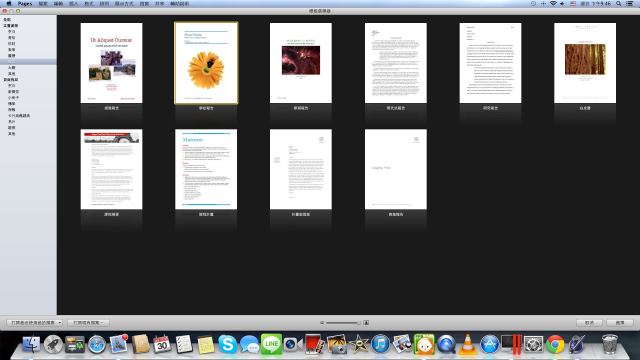Viewport: 640px width, 360px height.
Task: Open Mail stamp icon with badge
Action: pyautogui.click(x=118, y=344)
